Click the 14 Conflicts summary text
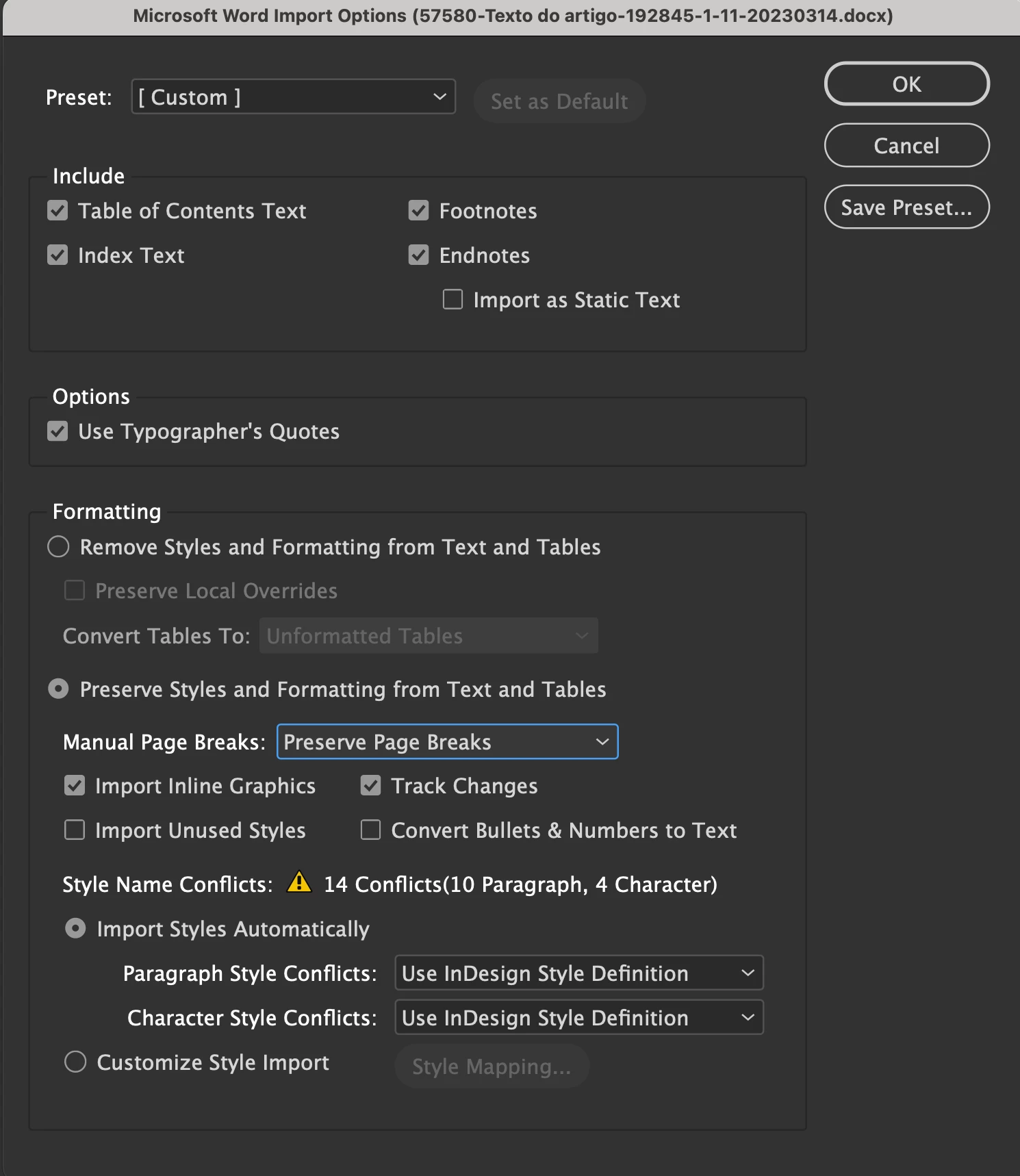 [x=520, y=884]
